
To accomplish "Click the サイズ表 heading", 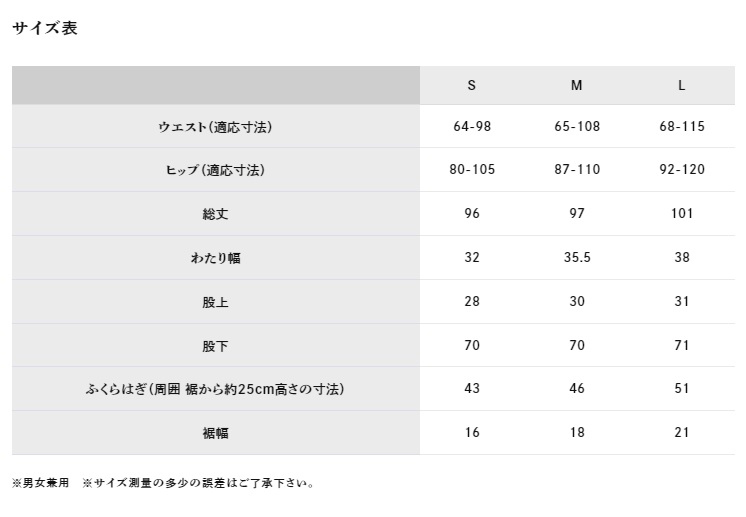I will (45, 29).
